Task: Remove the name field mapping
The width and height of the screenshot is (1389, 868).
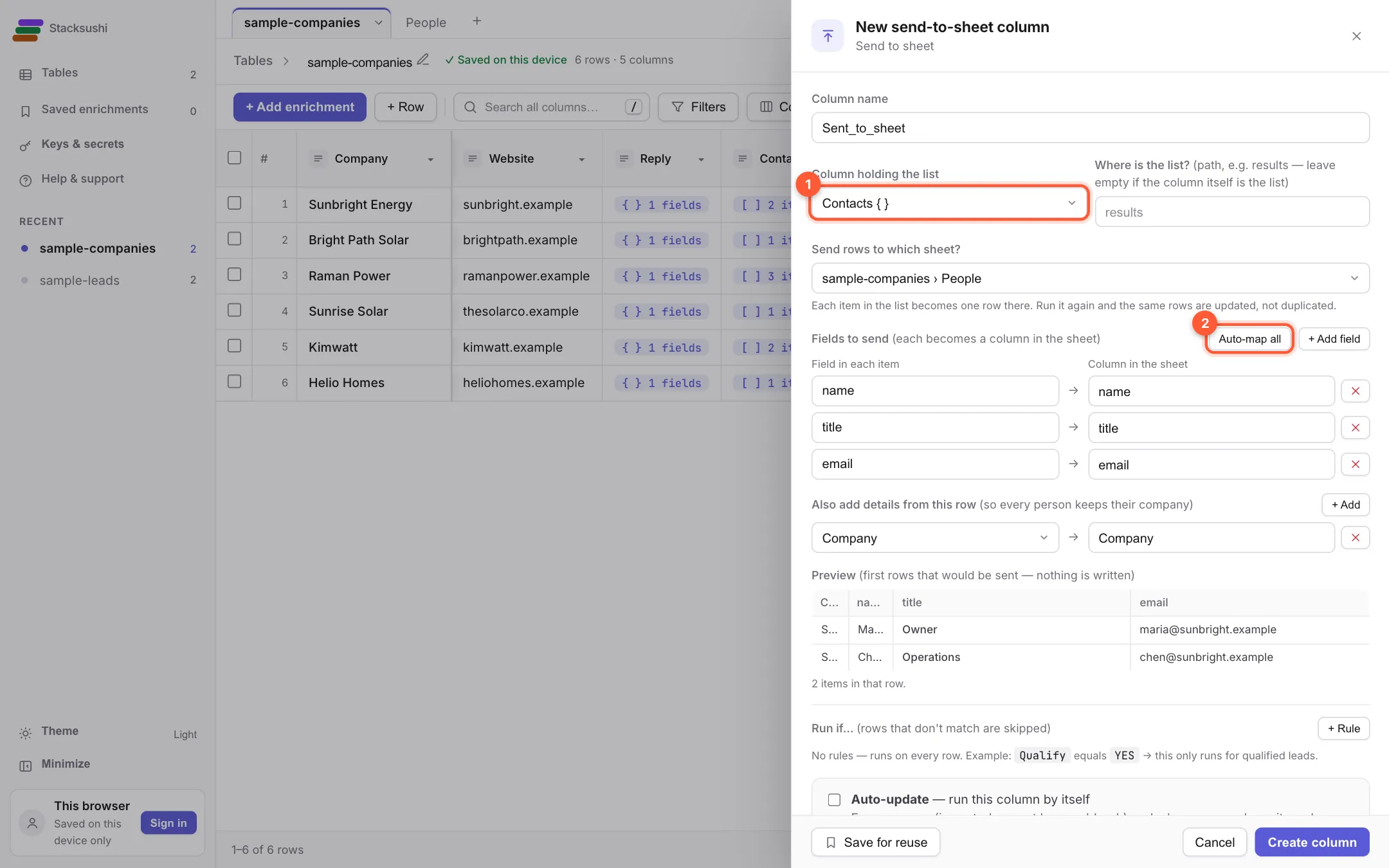Action: tap(1355, 391)
